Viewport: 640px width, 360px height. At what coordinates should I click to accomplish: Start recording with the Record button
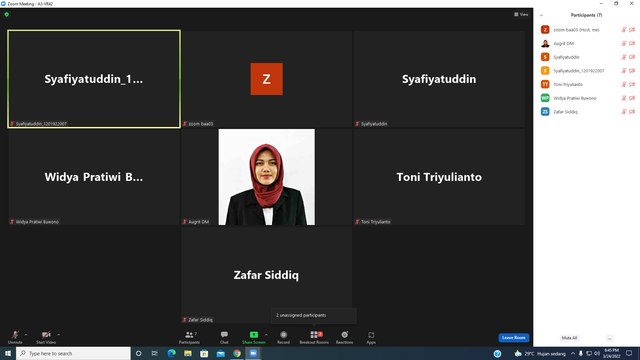pos(283,337)
